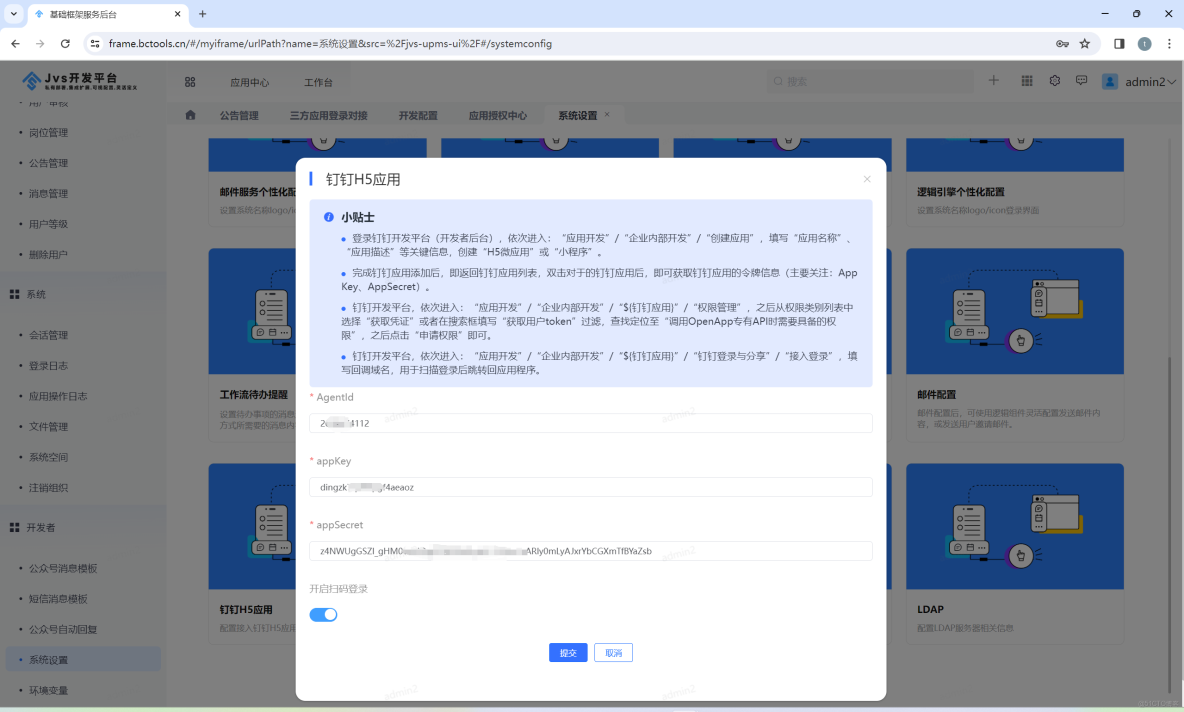Viewport: 1184px width, 712px height.
Task: Click the 取消 button in the dialog
Action: 613,652
